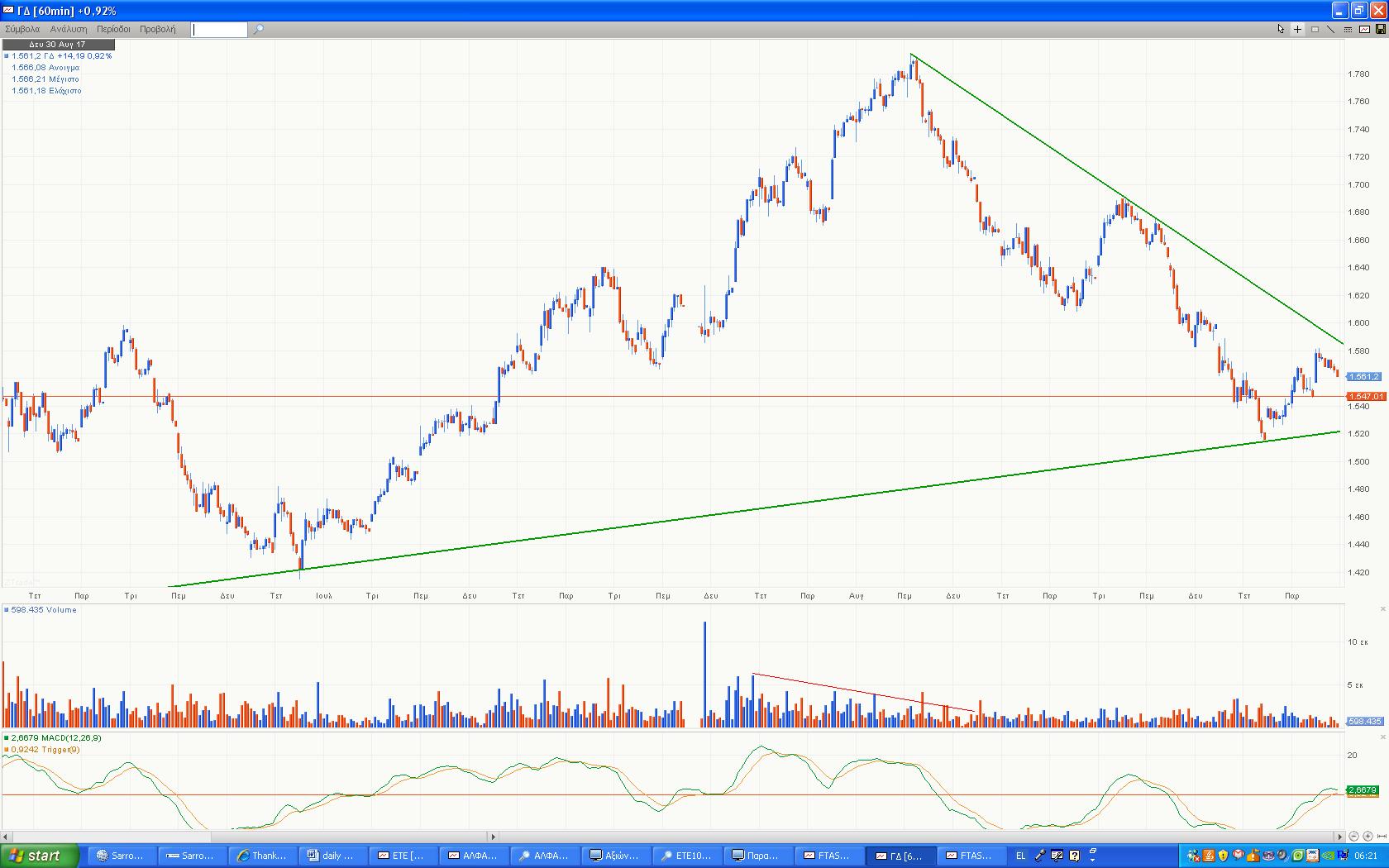Expand the Προβολή menu
Screen dimensions: 1389x868
tap(157, 29)
